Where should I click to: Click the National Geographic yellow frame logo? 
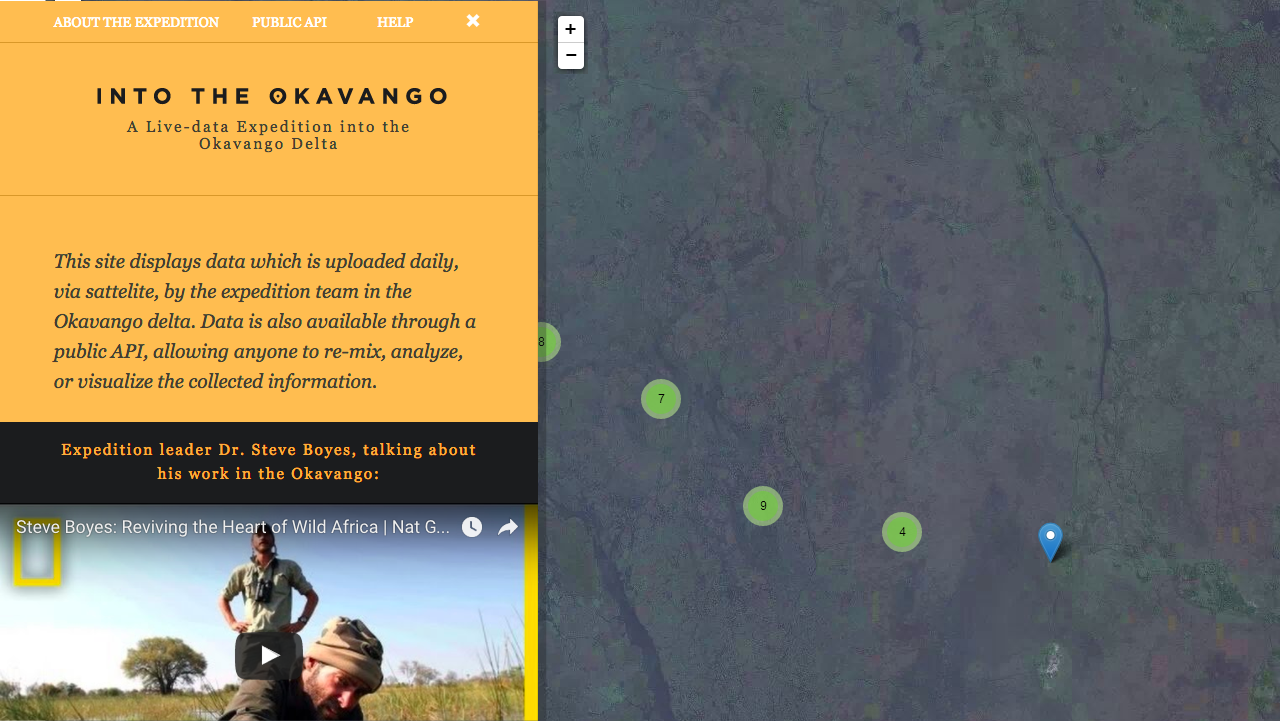tap(37, 554)
